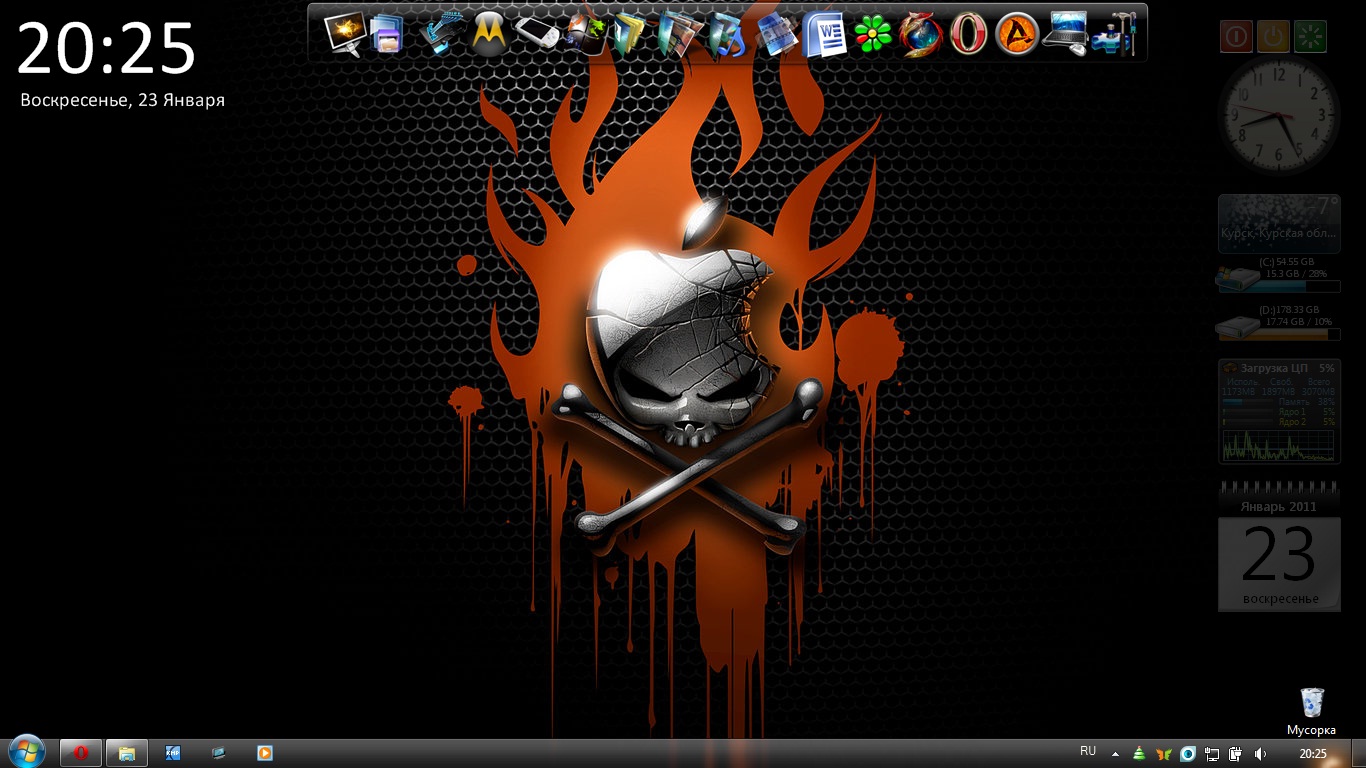This screenshot has height=768, width=1366.
Task: Click the orange-green butterfly tray icon
Action: pyautogui.click(x=1163, y=754)
